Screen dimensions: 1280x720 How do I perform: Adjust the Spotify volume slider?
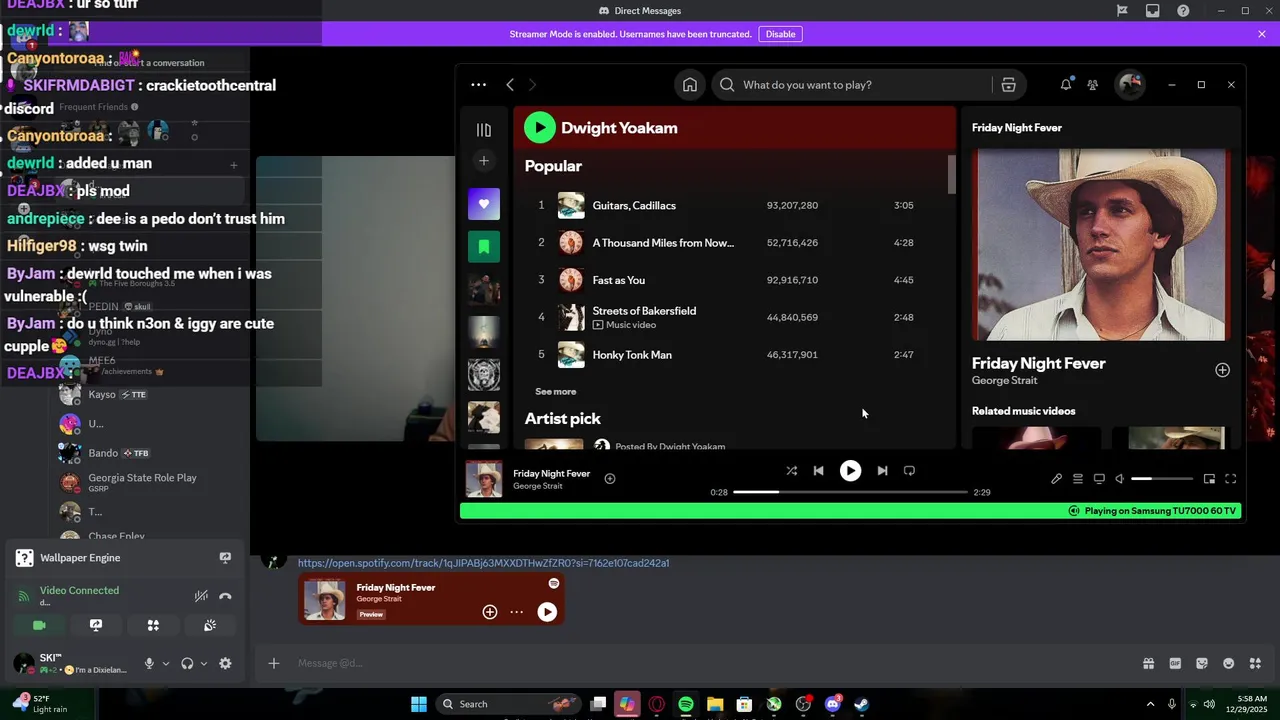[x=1162, y=479]
